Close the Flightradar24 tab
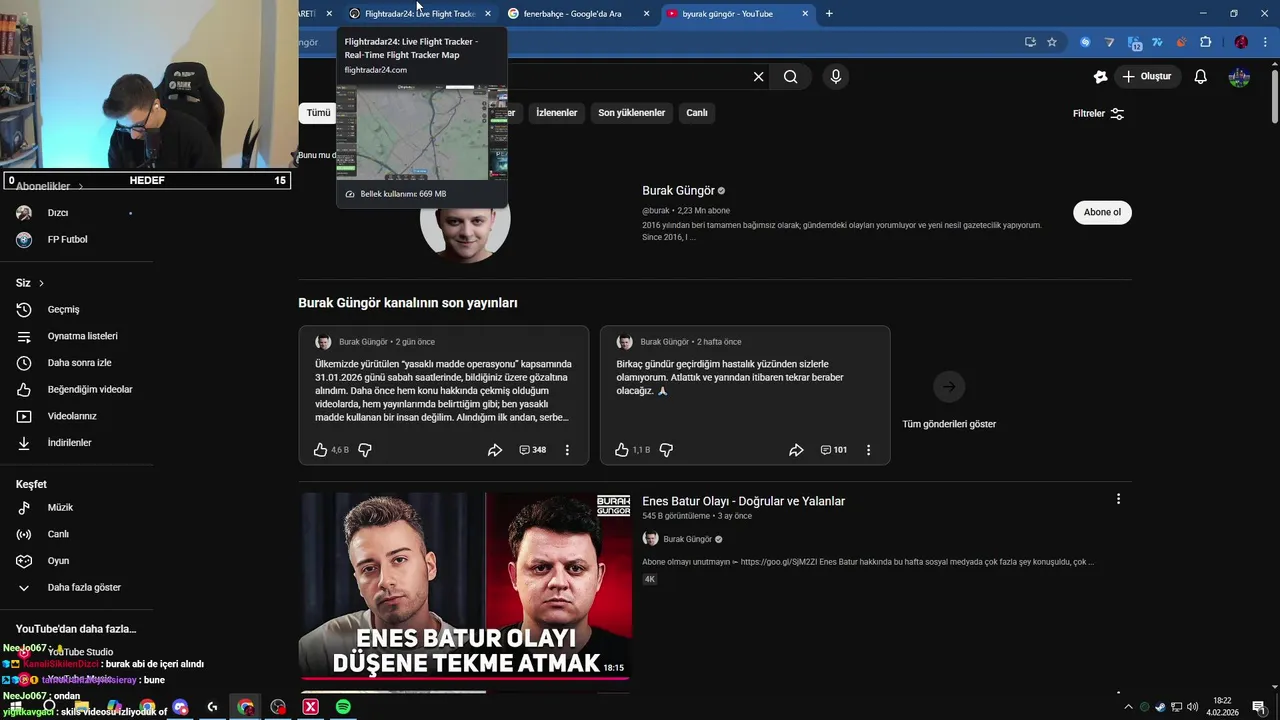The height and width of the screenshot is (720, 1280). [488, 14]
